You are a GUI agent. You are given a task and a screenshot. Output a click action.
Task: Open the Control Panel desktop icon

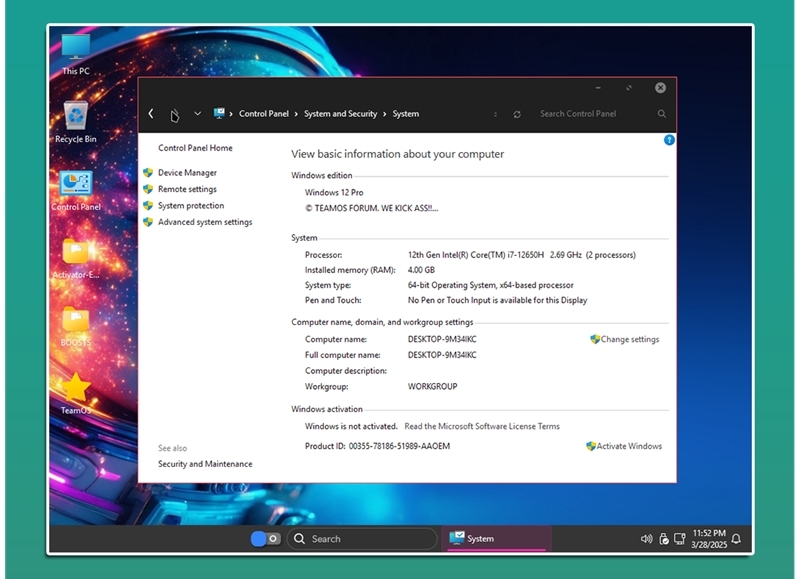76,190
